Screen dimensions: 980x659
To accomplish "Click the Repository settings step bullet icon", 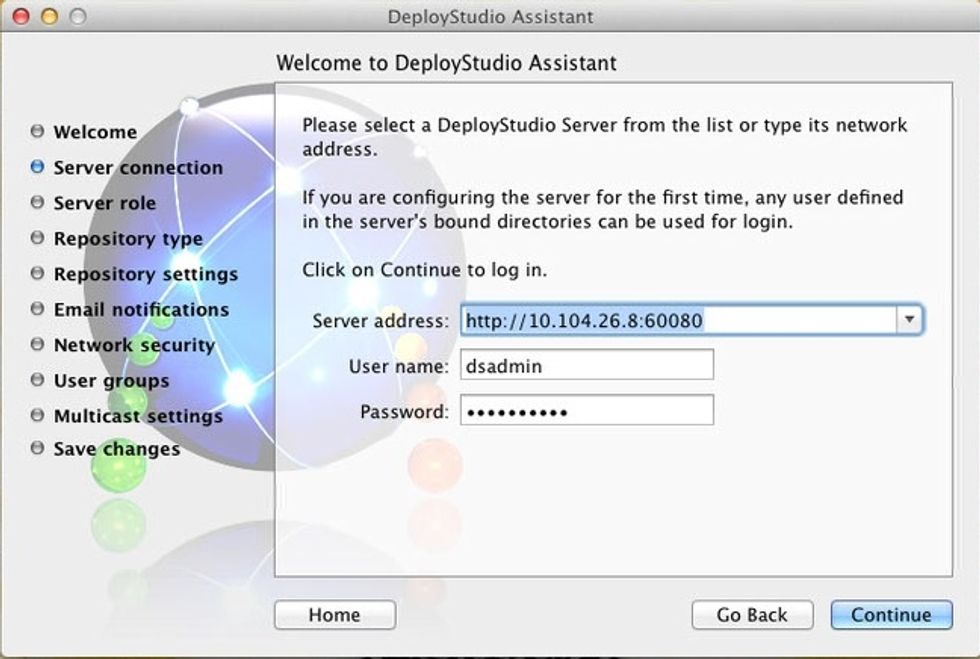I will [x=38, y=273].
